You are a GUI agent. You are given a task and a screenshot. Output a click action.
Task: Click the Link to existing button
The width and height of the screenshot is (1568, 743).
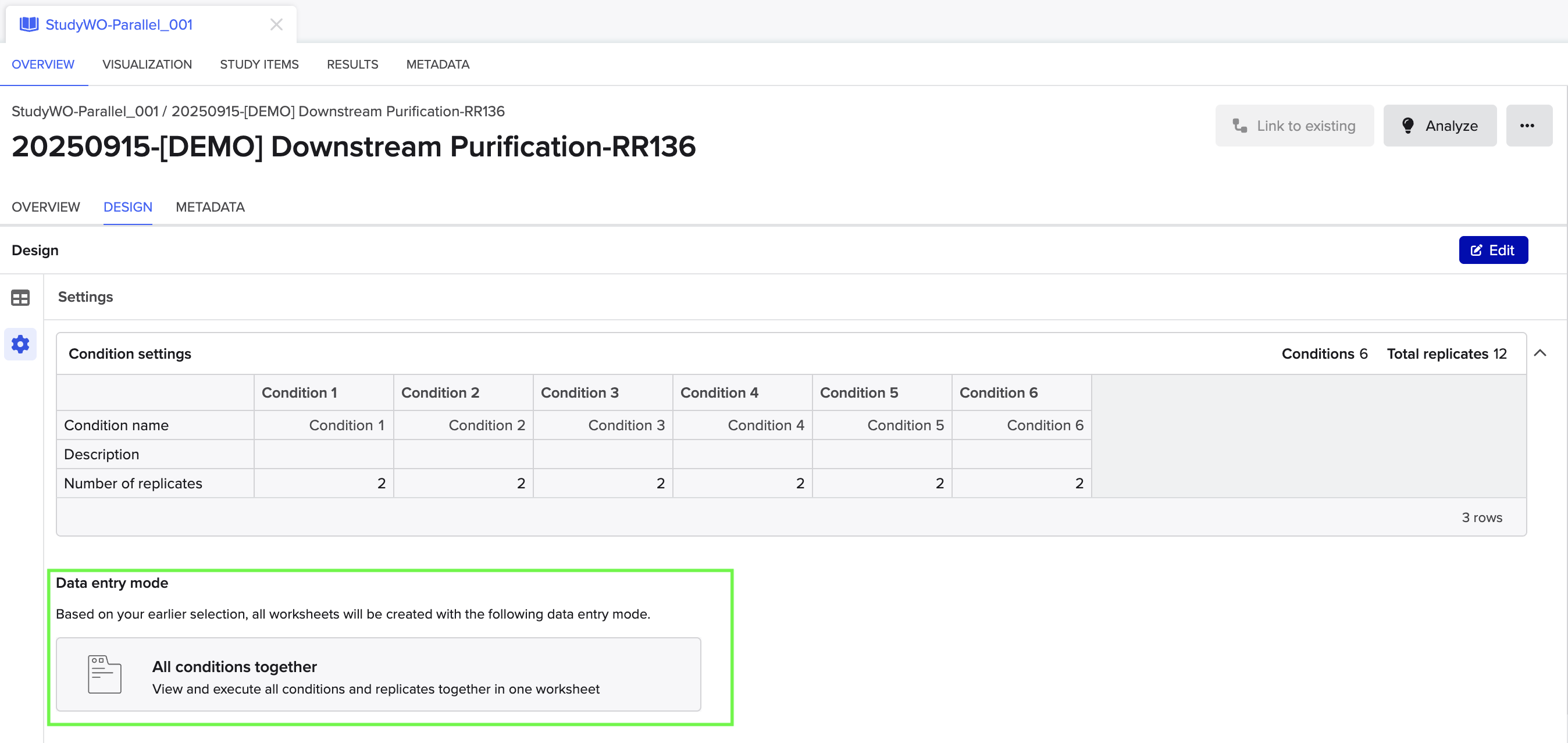coord(1294,126)
